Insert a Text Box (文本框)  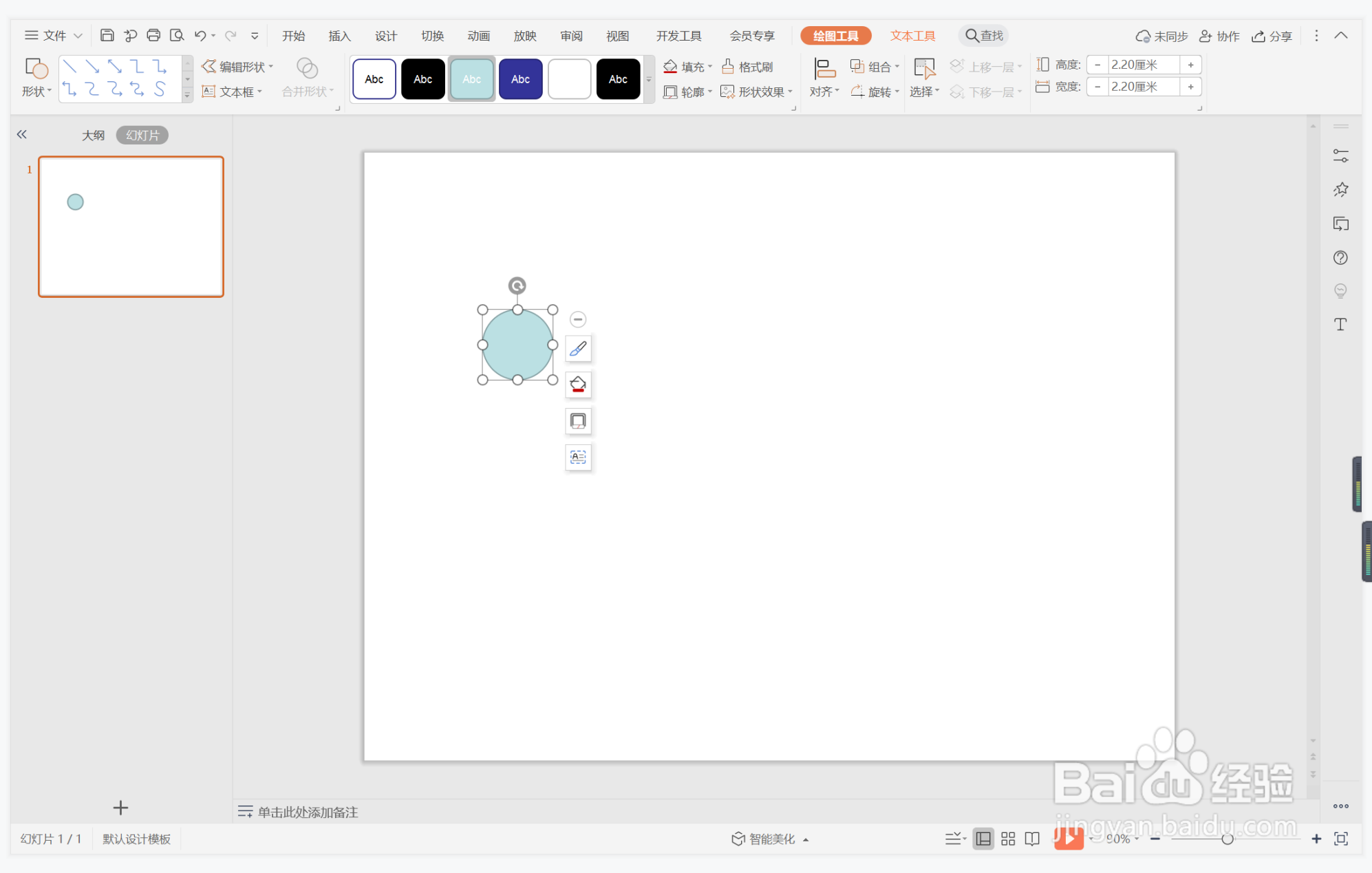[232, 91]
